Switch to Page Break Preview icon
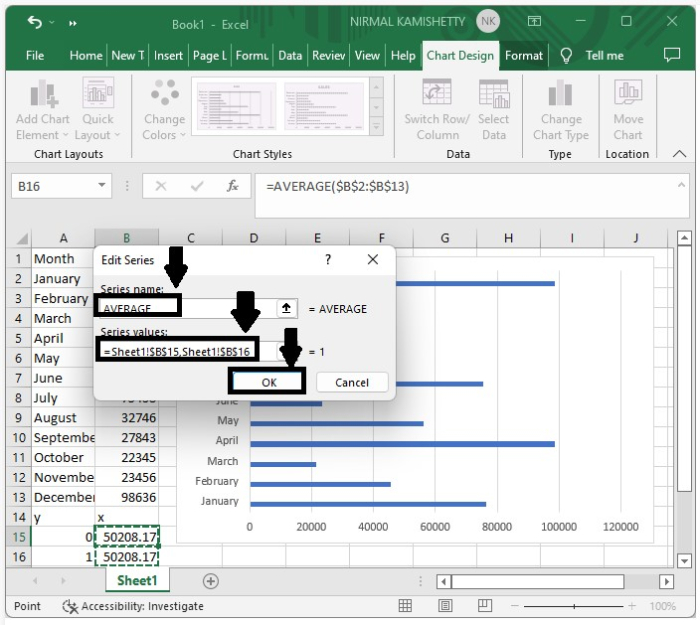The height and width of the screenshot is (625, 700). point(484,605)
